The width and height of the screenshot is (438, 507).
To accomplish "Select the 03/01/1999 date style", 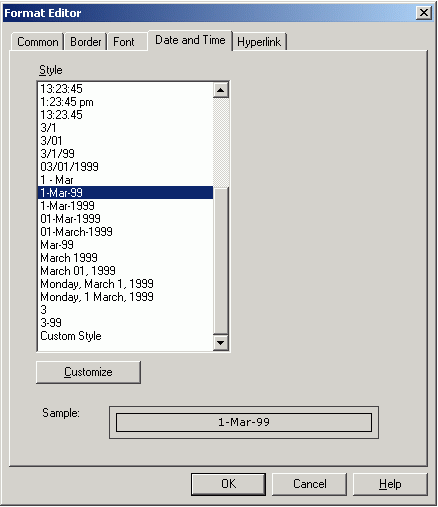I will pos(125,167).
